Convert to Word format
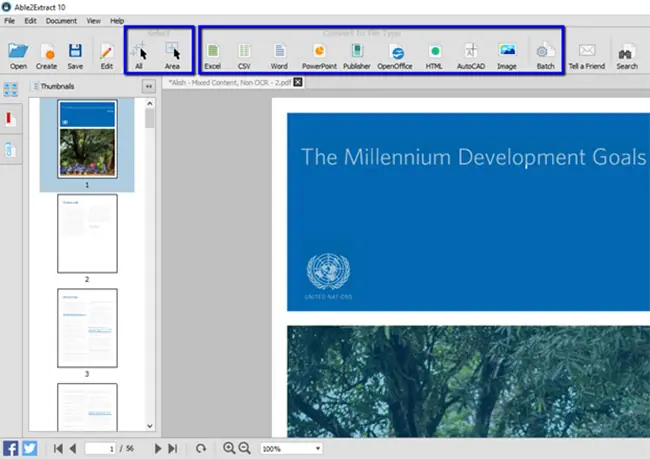650x459 pixels. point(279,56)
